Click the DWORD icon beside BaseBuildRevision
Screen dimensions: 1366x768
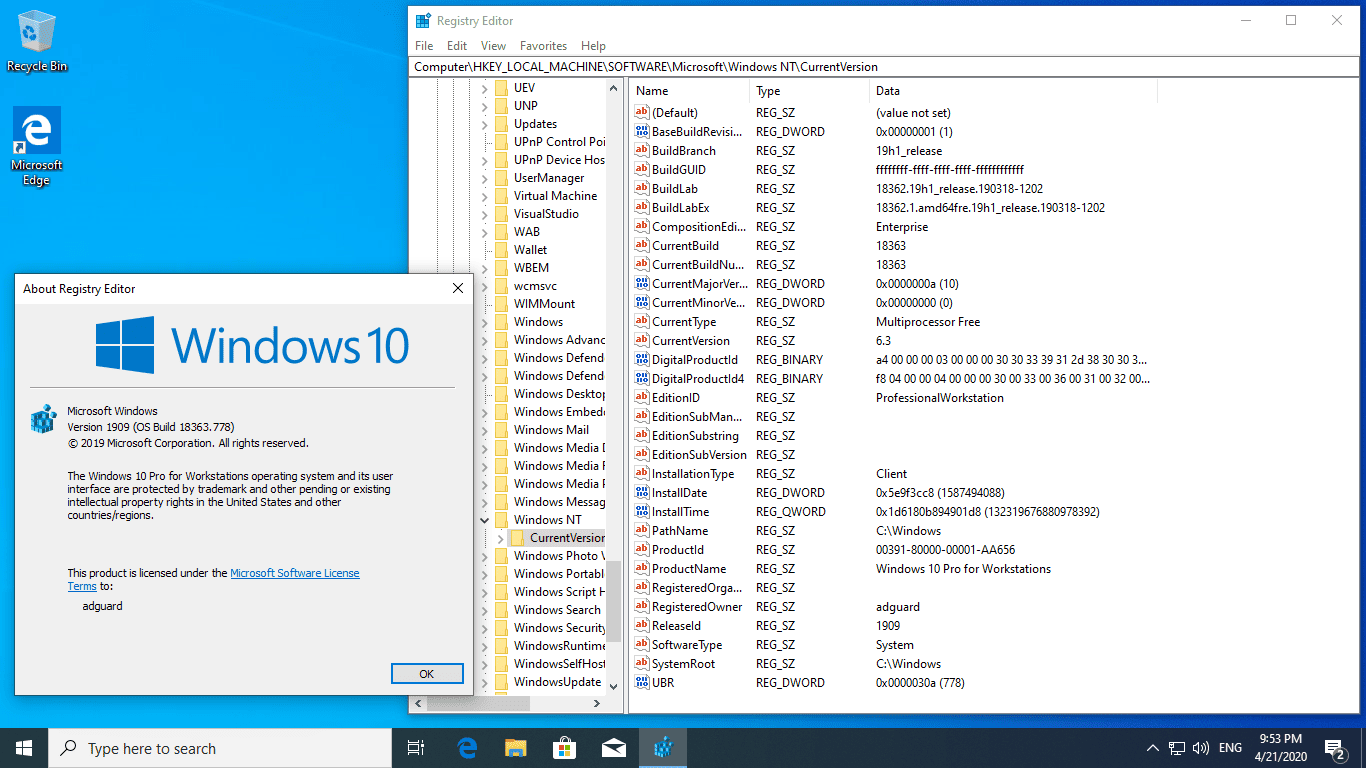tap(642, 132)
